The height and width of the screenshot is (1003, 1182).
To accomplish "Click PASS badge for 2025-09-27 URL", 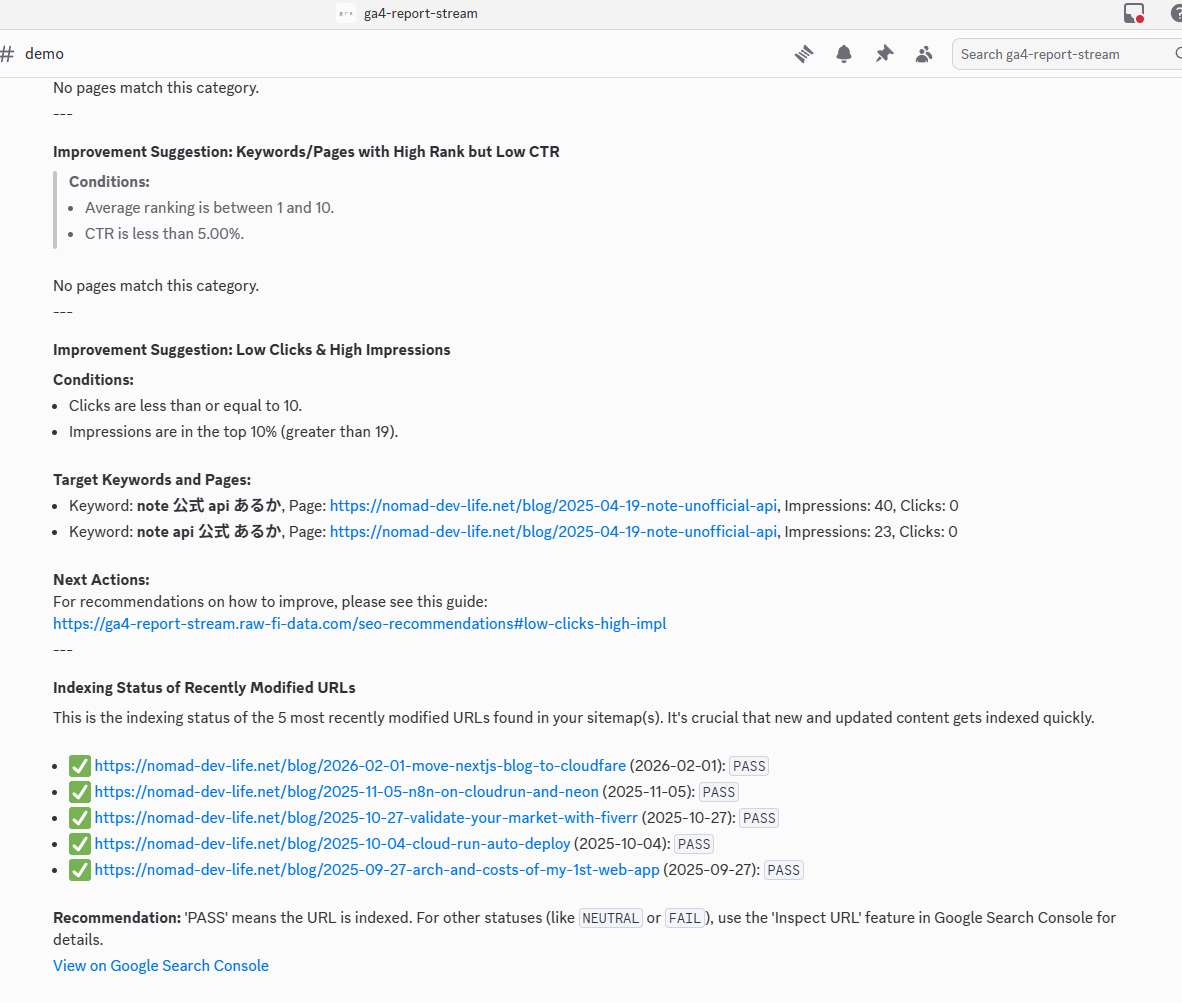I will click(783, 870).
